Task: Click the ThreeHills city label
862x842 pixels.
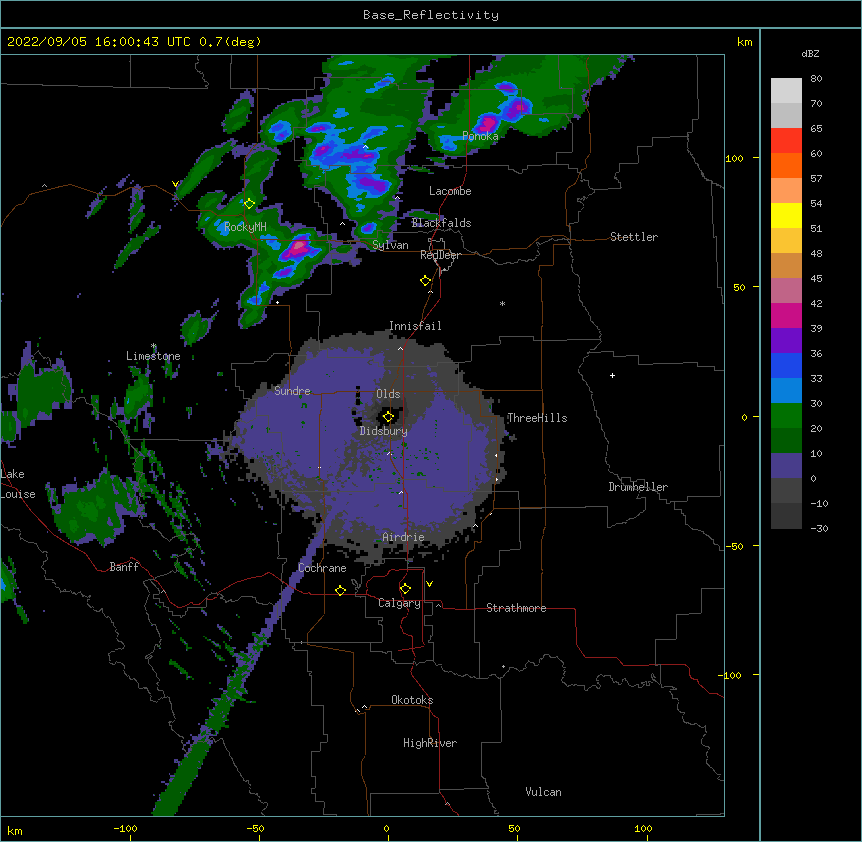Action: point(537,418)
